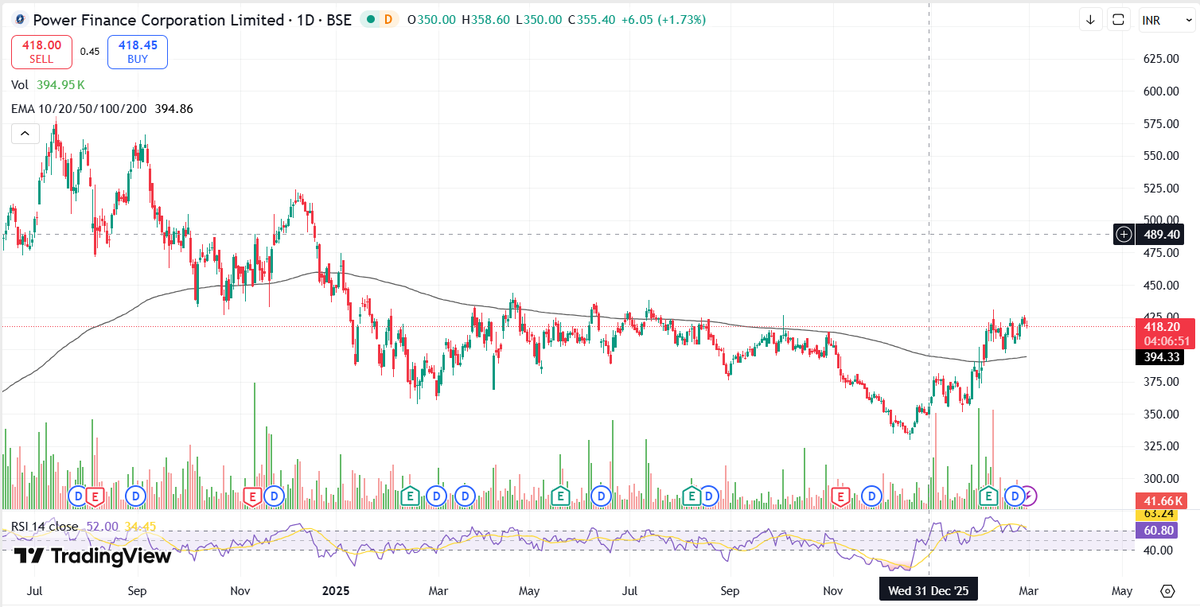Click the H358.60 high value
Screen dimensions: 1200x607
(x=485, y=19)
